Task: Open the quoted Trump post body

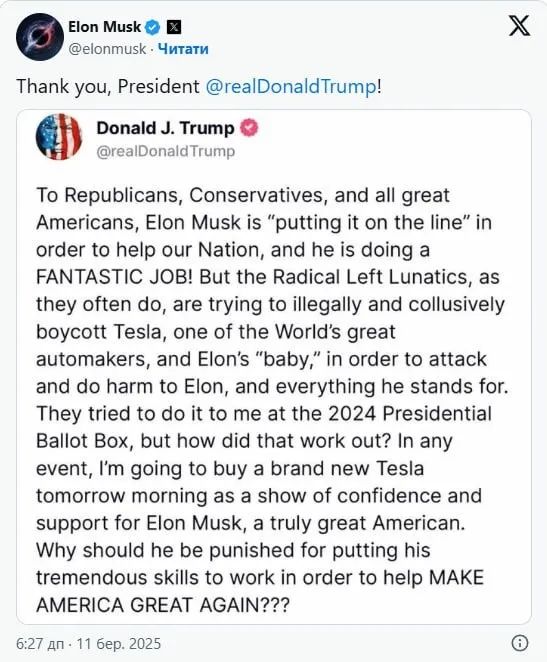Action: (272, 400)
